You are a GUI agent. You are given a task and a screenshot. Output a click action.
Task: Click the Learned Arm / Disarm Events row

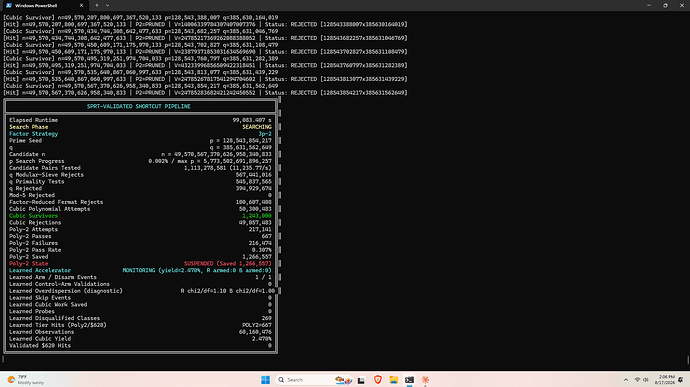click(140, 277)
